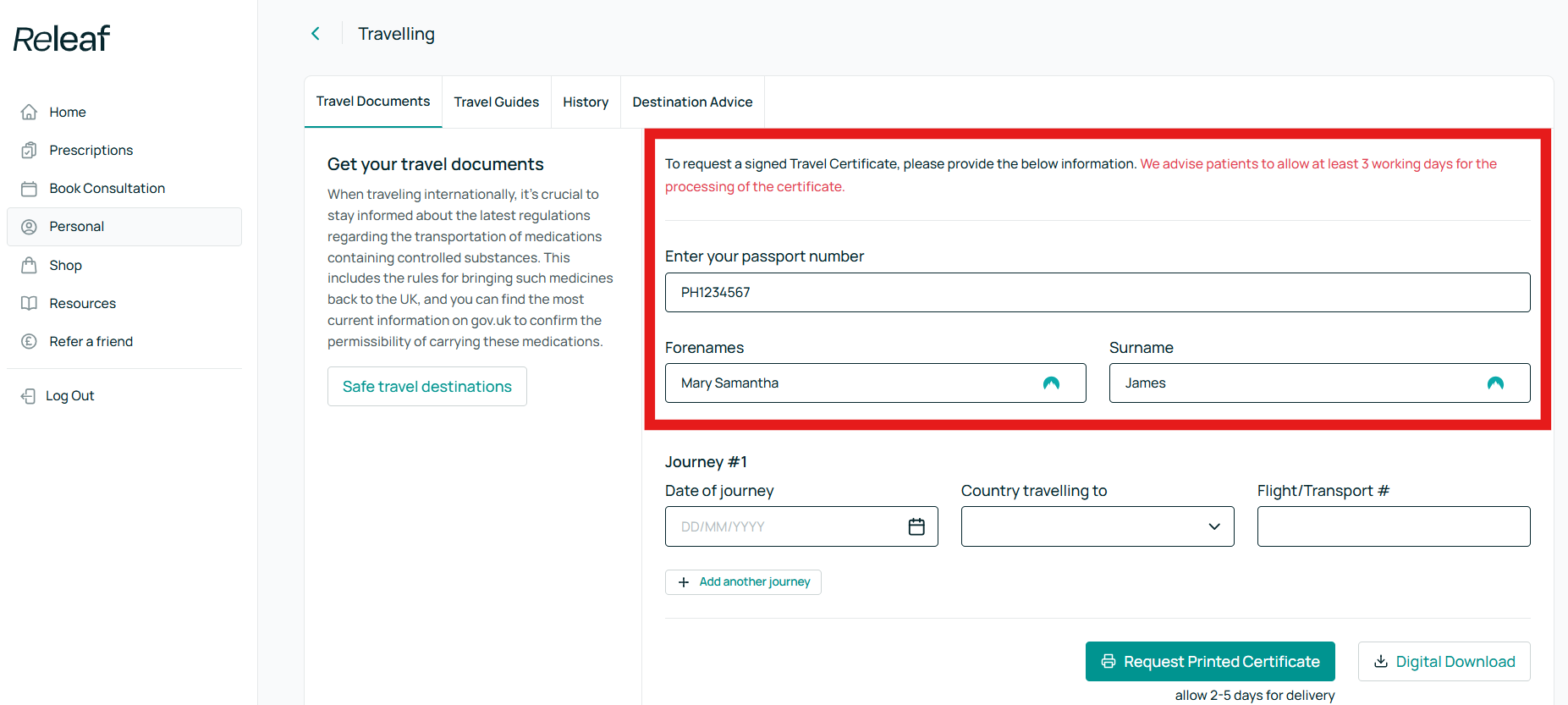
Task: Go back using the left chevron arrow
Action: (x=316, y=34)
